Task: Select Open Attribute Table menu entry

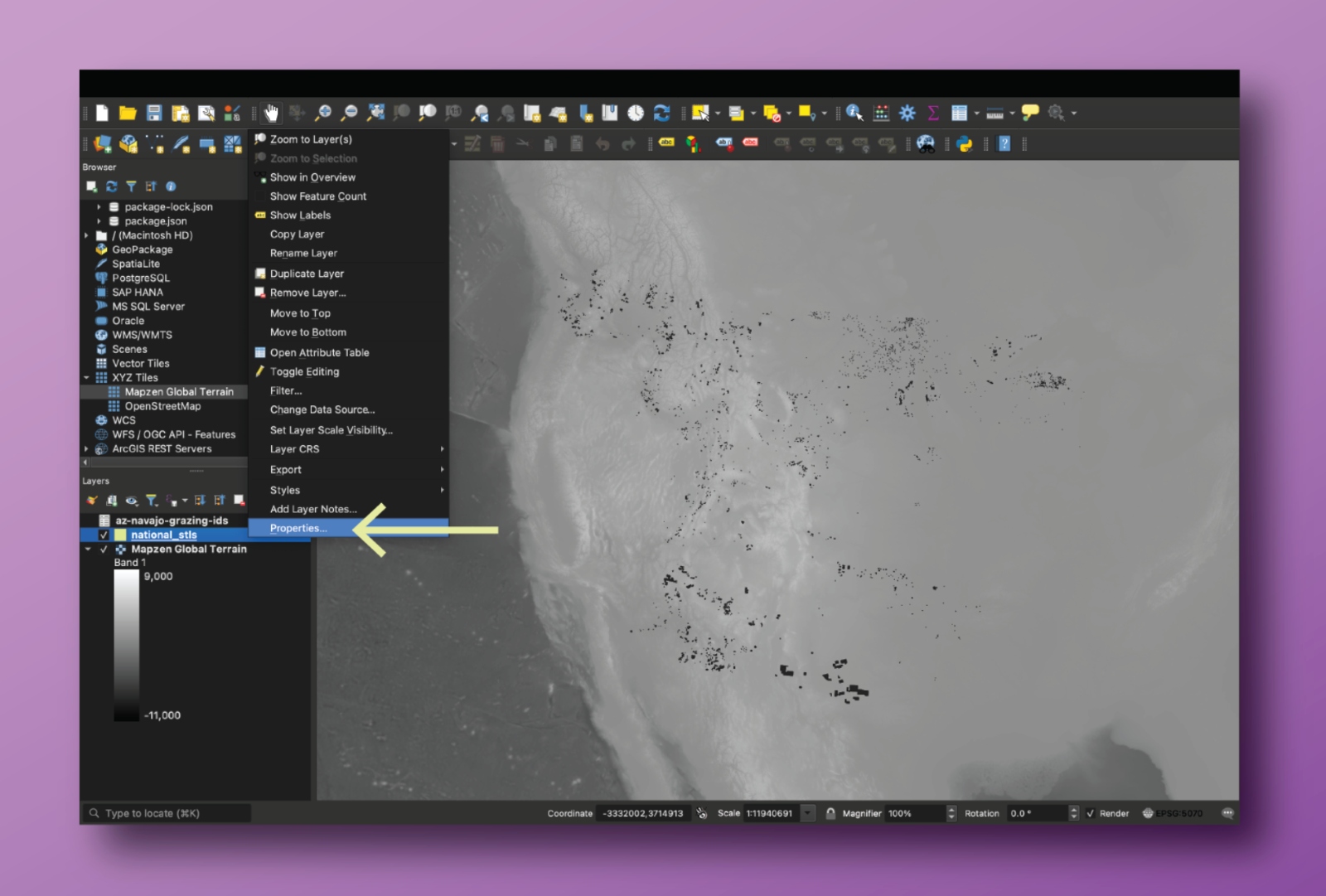Action: pos(319,353)
